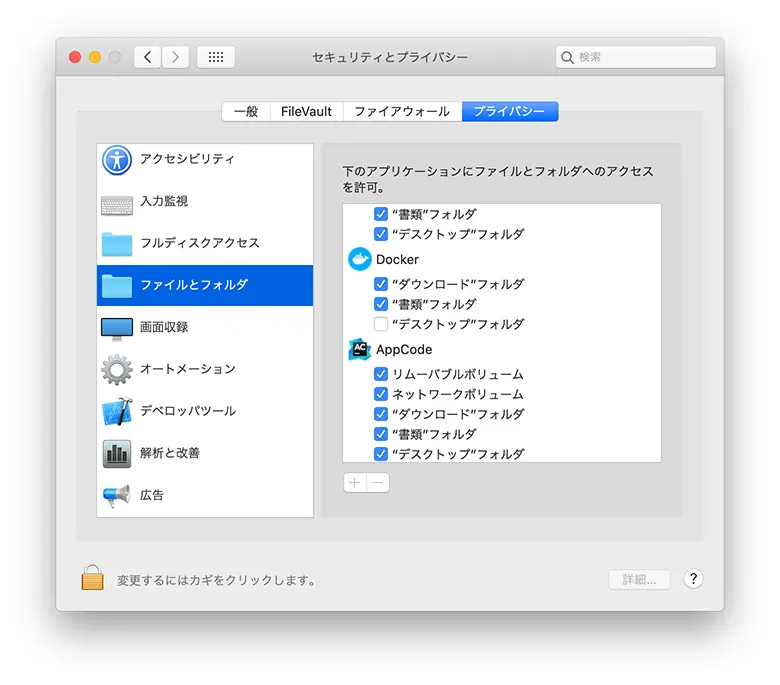This screenshot has height=685, width=780.
Task: Switch to the 一般 tab
Action: (246, 111)
